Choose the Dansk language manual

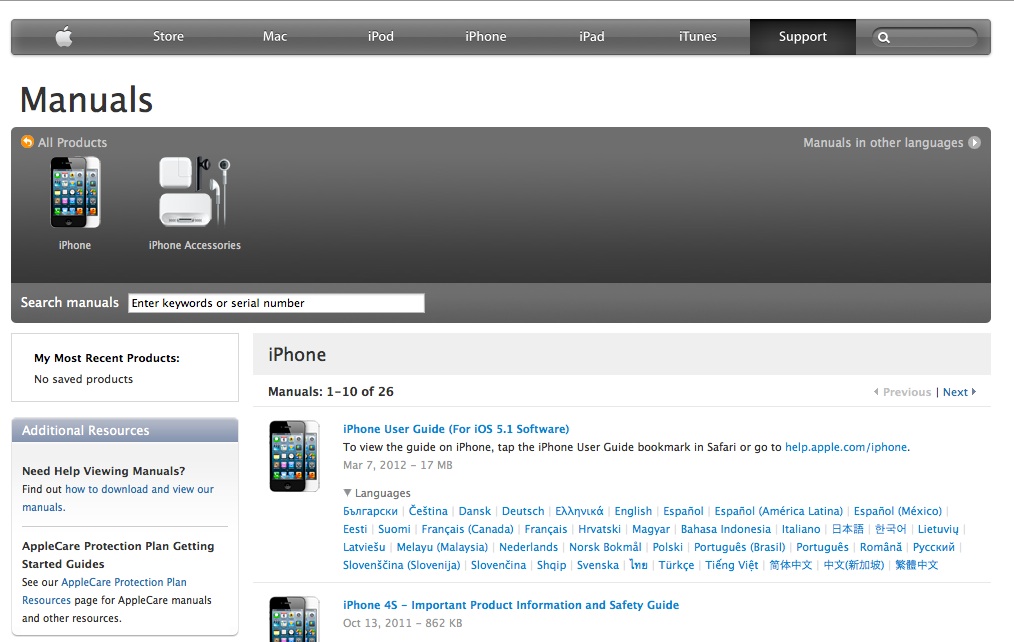(475, 511)
